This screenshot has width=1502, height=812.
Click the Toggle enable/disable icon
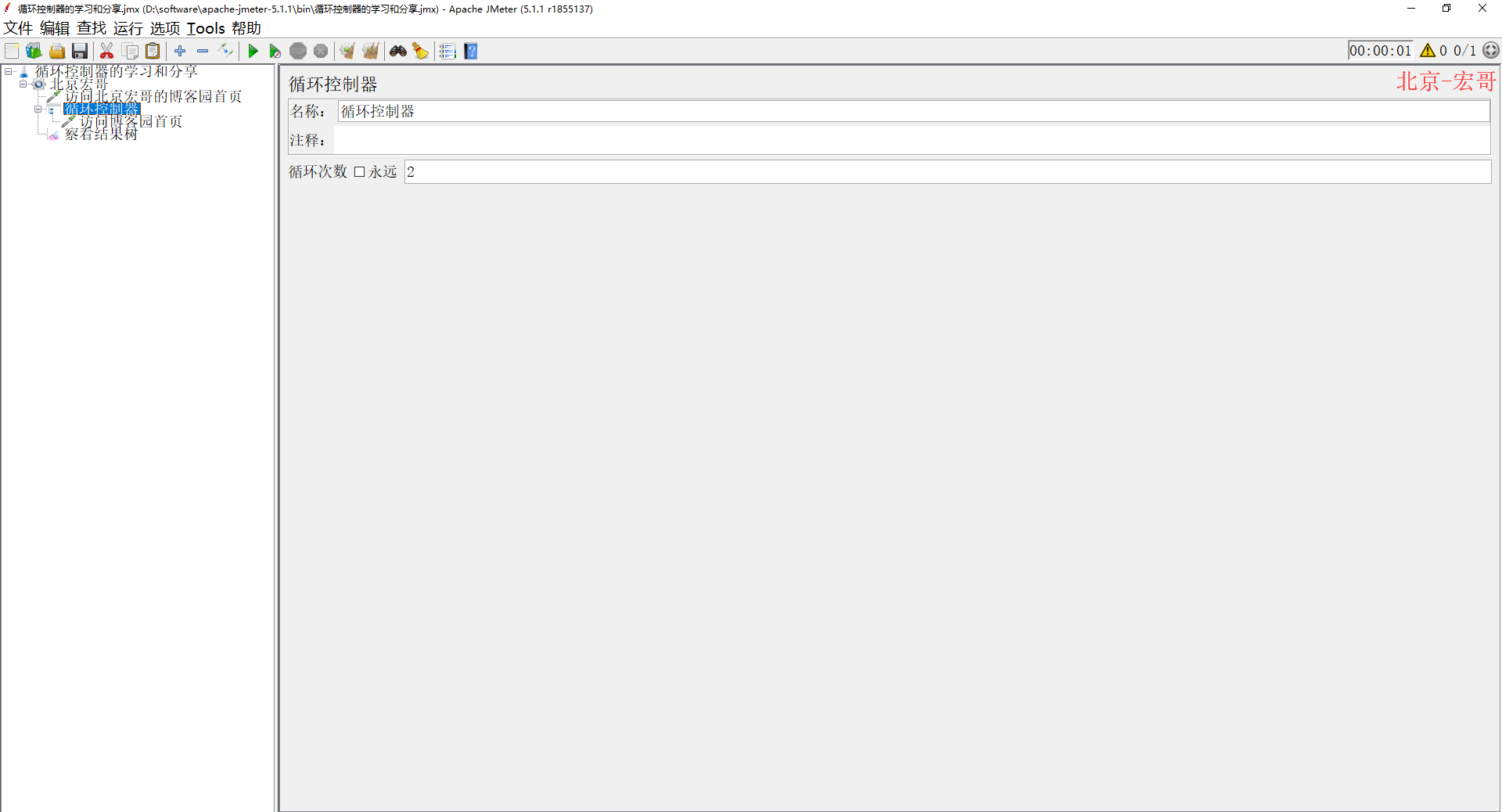(x=225, y=51)
